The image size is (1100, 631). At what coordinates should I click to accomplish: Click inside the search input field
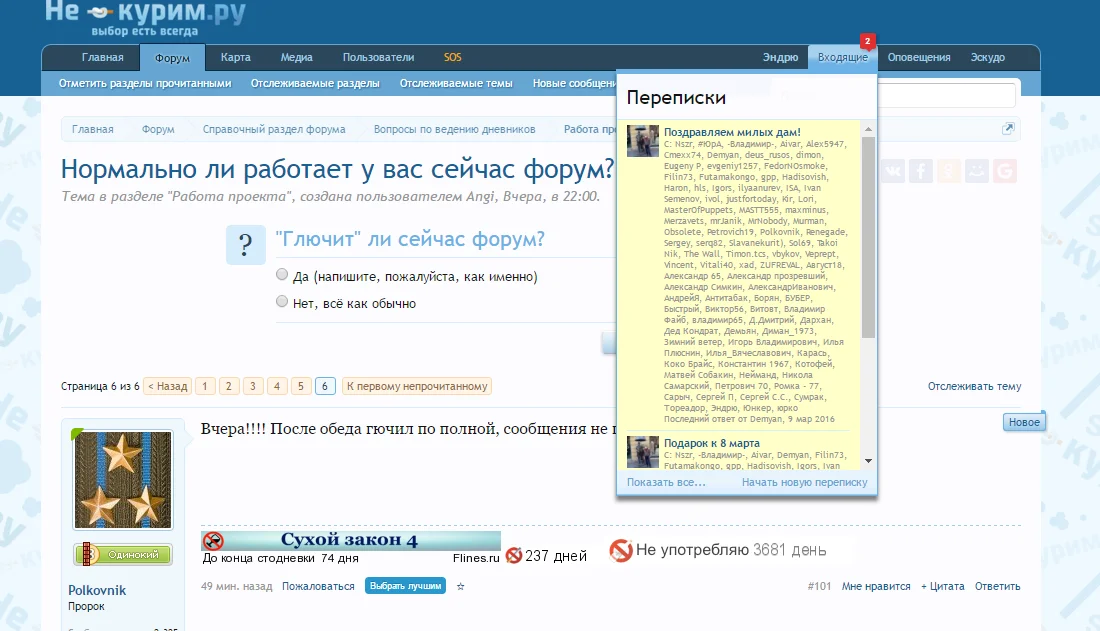point(950,93)
